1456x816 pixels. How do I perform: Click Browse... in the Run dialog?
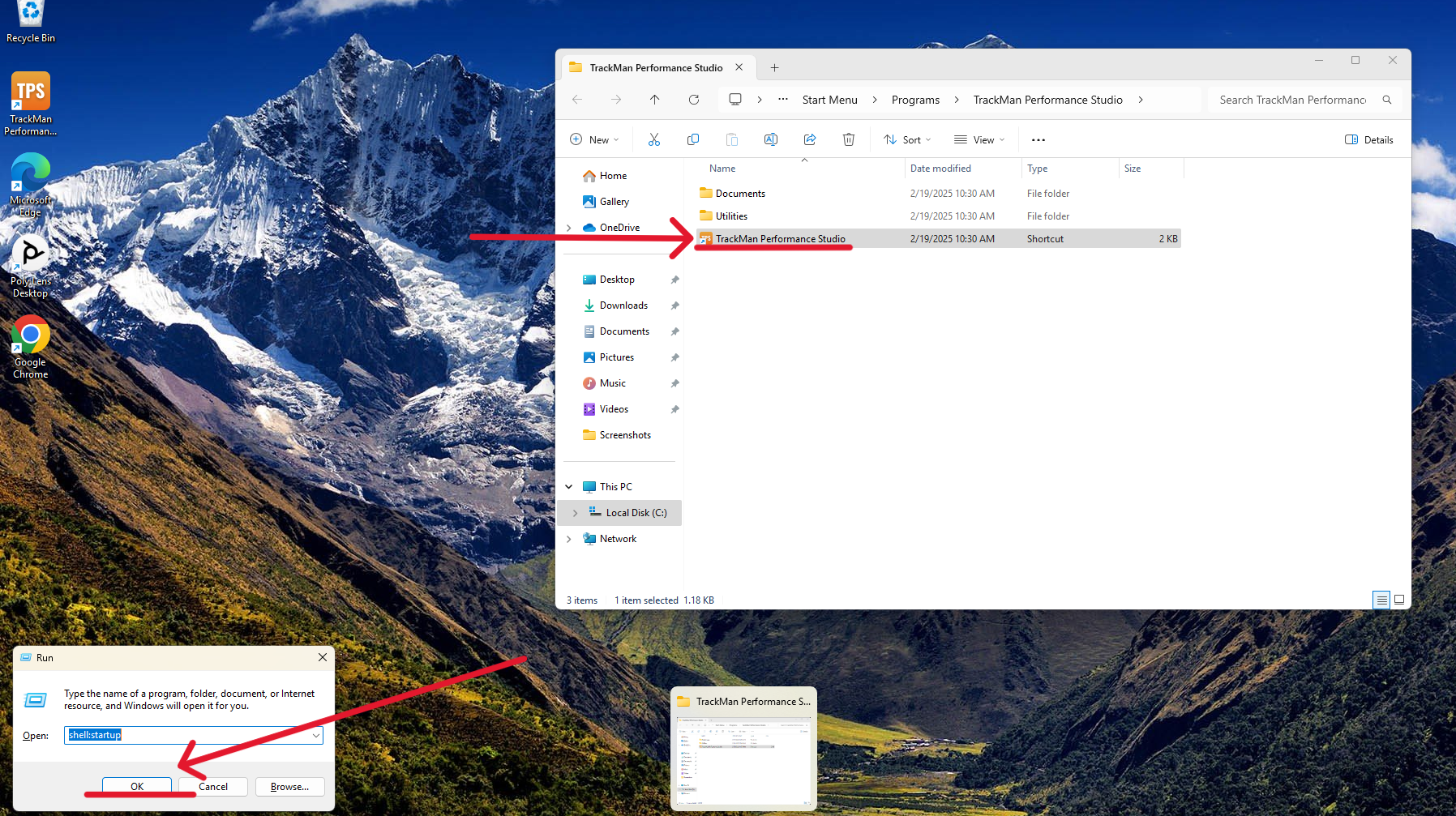(289, 786)
